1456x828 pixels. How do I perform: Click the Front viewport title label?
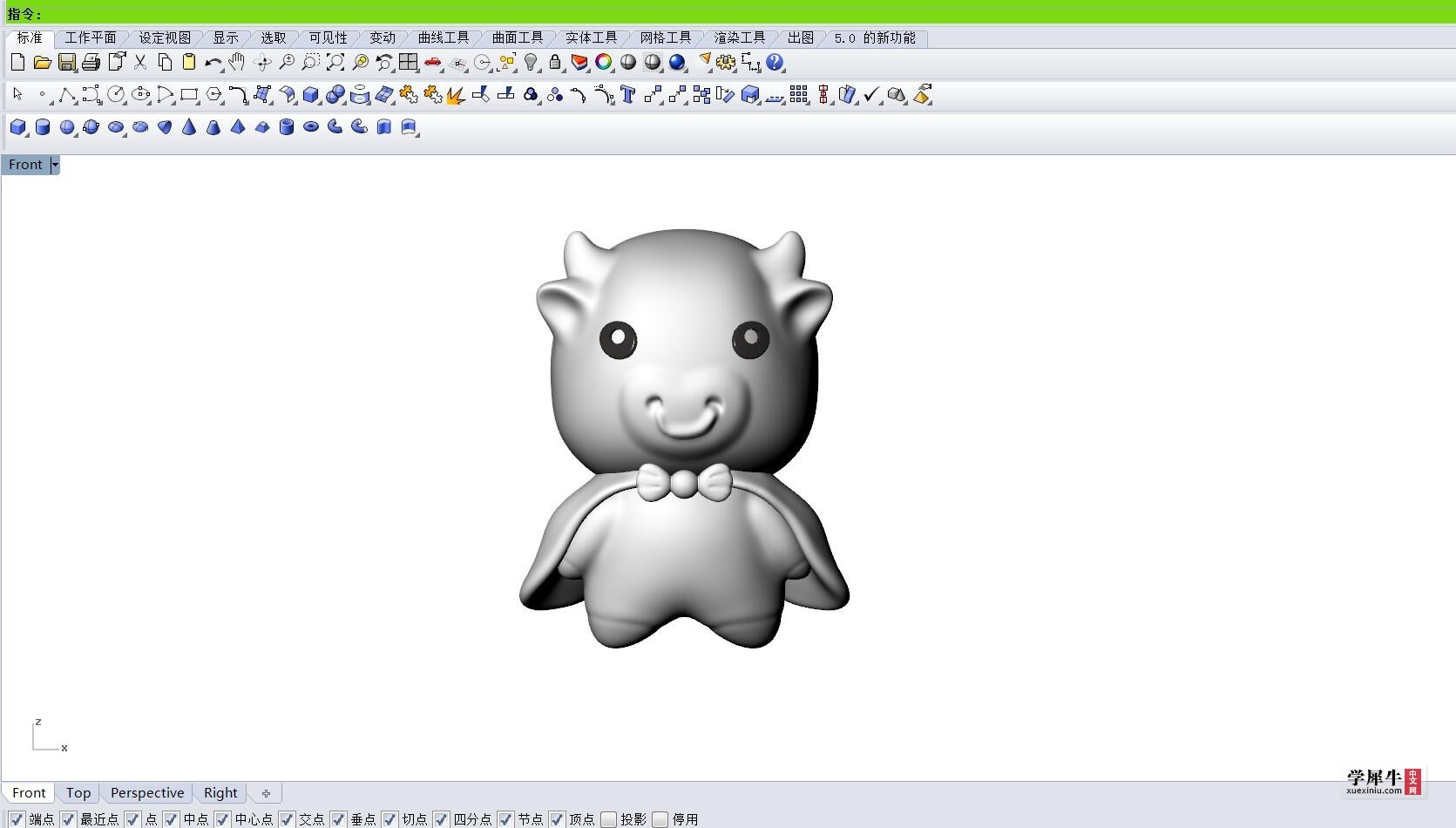coord(25,165)
